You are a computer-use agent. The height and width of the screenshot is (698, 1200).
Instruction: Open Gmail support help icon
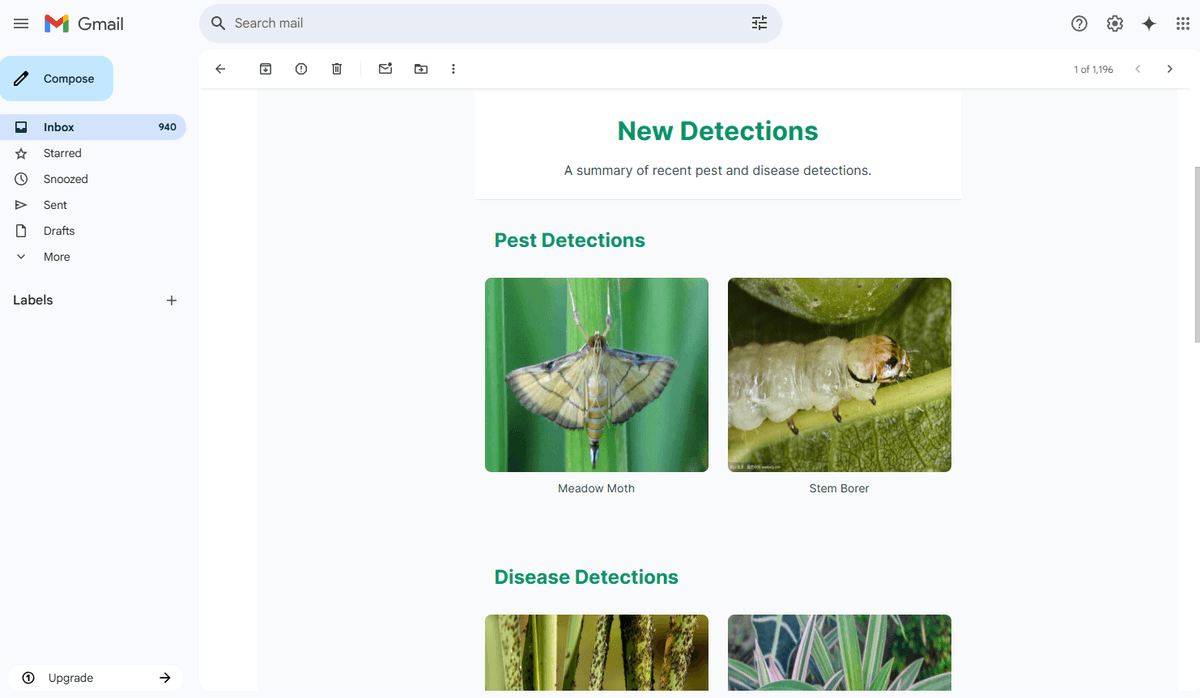(x=1079, y=24)
